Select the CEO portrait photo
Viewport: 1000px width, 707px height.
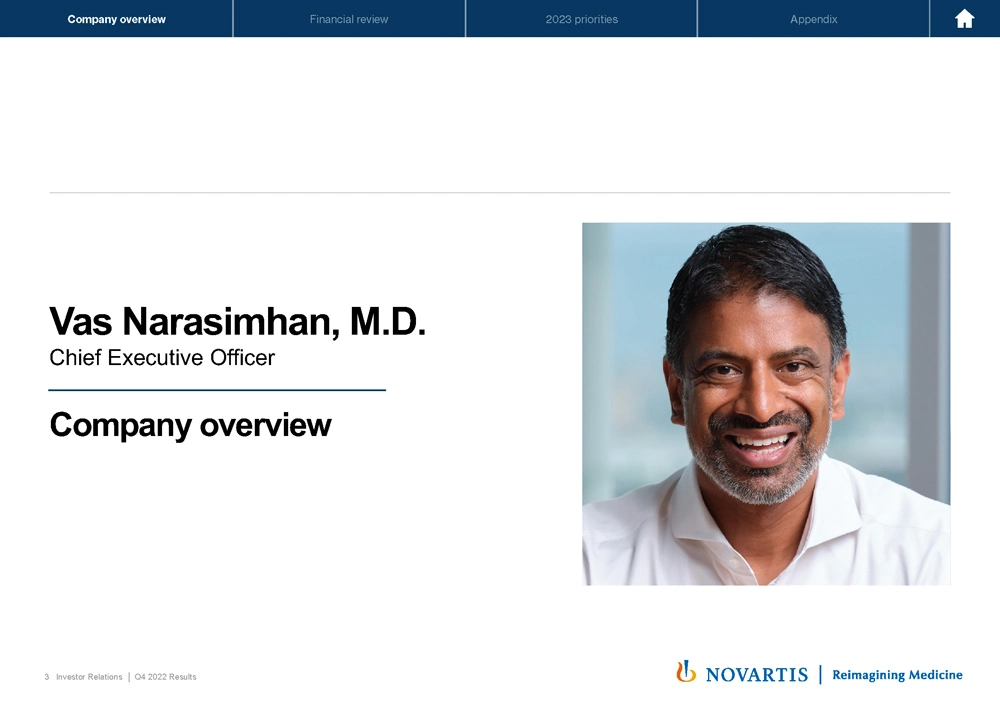766,403
